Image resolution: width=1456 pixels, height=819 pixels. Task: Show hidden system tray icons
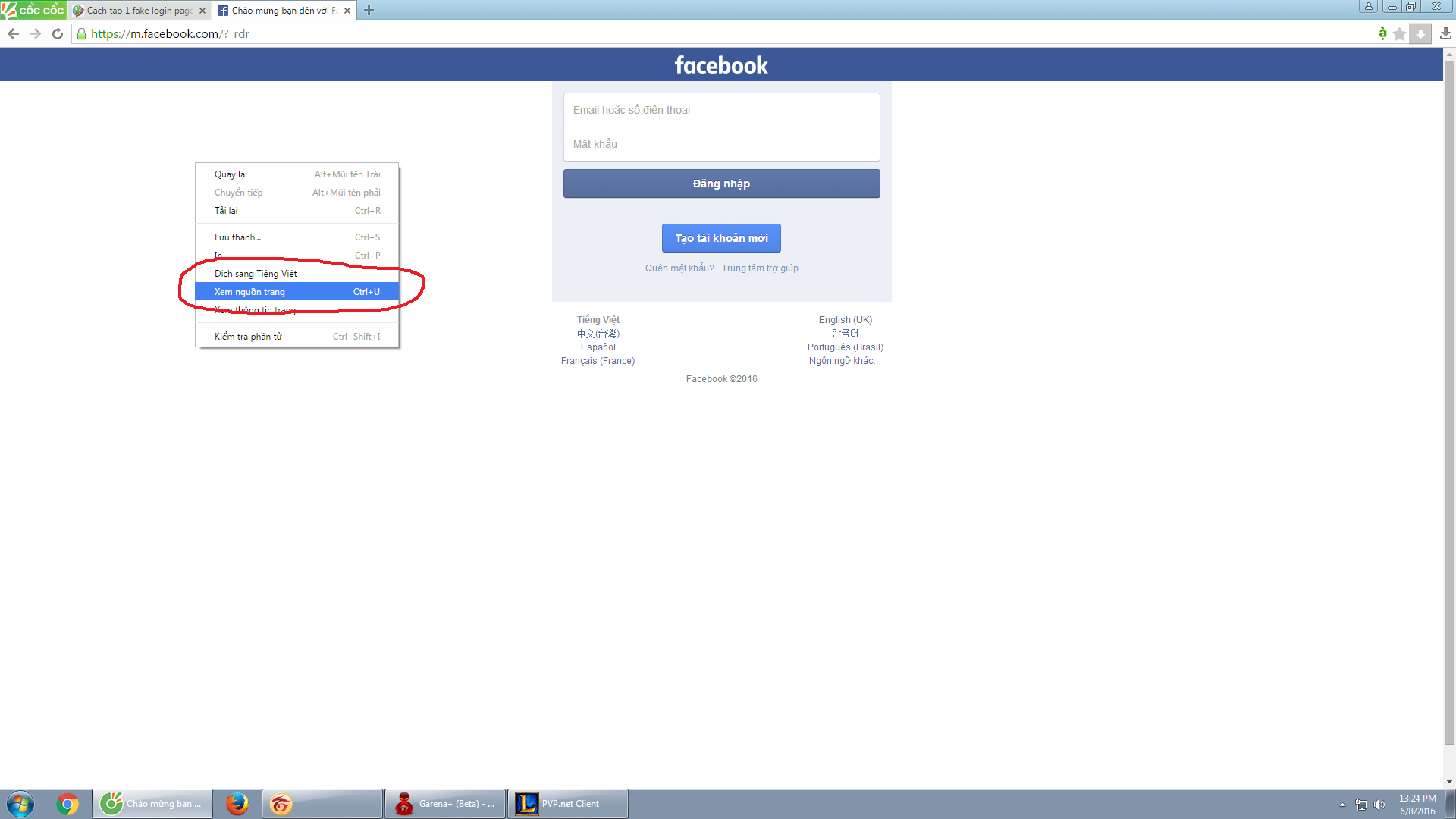[1342, 805]
